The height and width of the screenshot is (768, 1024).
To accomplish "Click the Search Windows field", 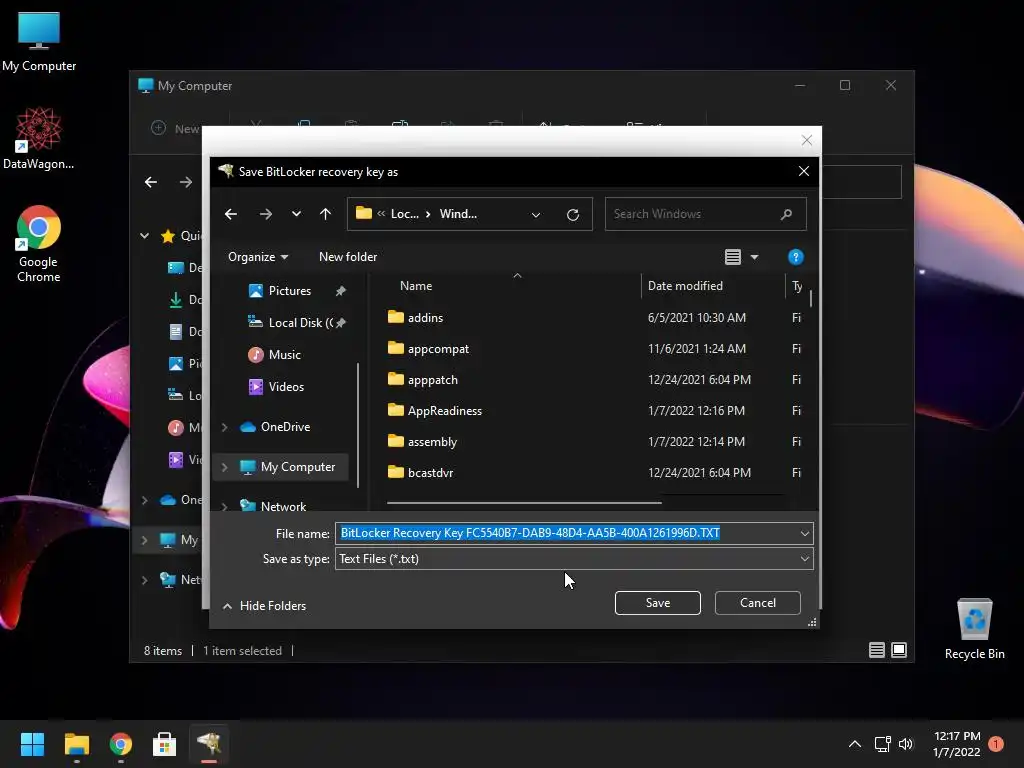I will (705, 214).
